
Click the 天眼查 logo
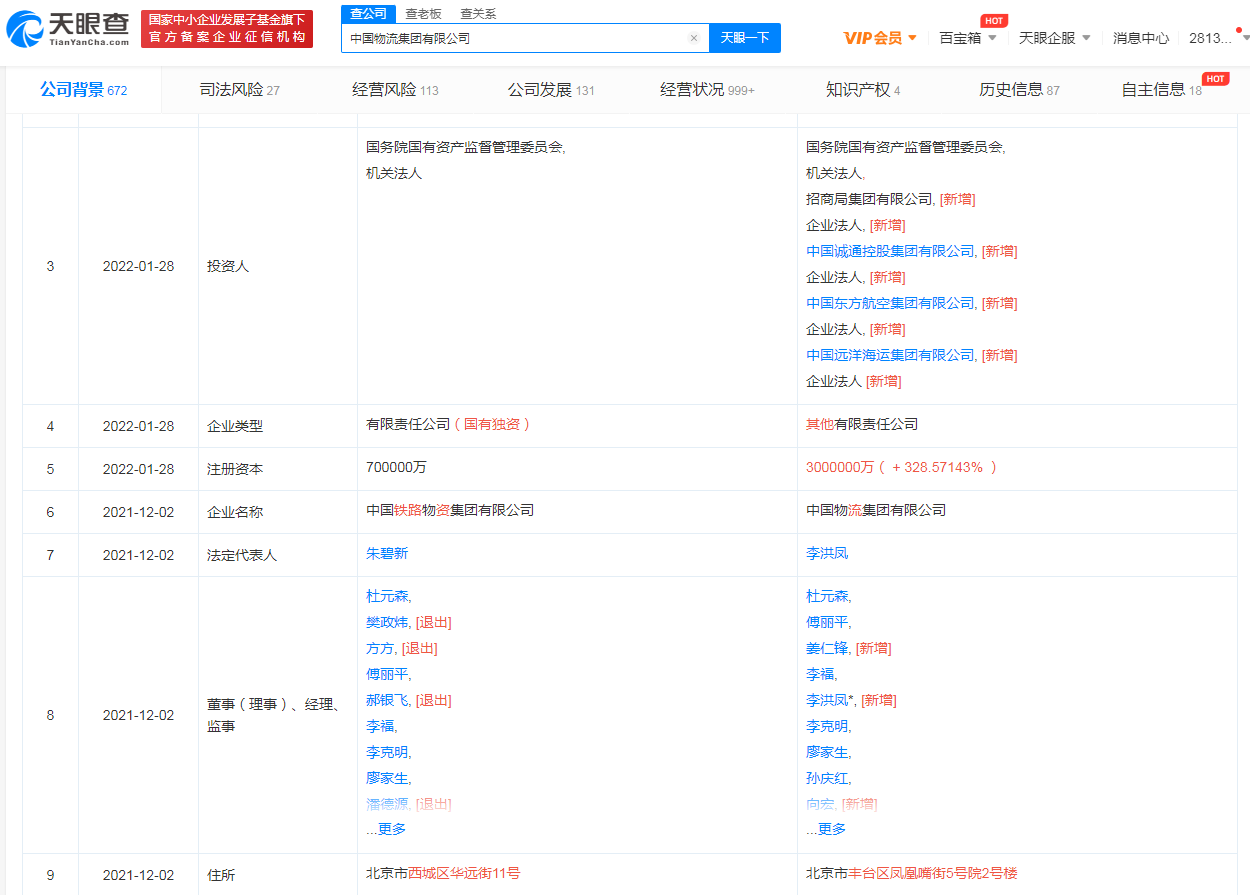click(69, 29)
